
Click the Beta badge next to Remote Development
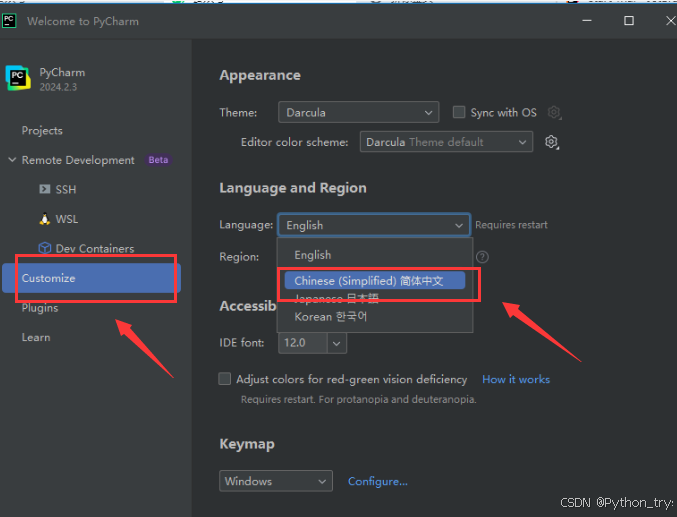[x=158, y=160]
